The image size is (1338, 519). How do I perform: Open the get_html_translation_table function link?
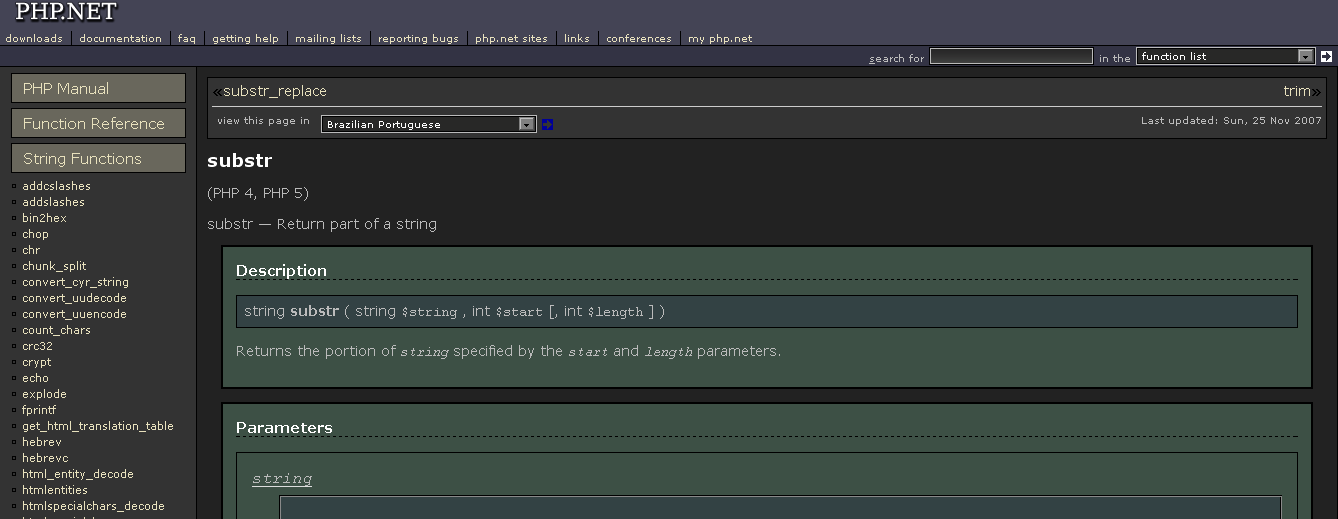98,426
